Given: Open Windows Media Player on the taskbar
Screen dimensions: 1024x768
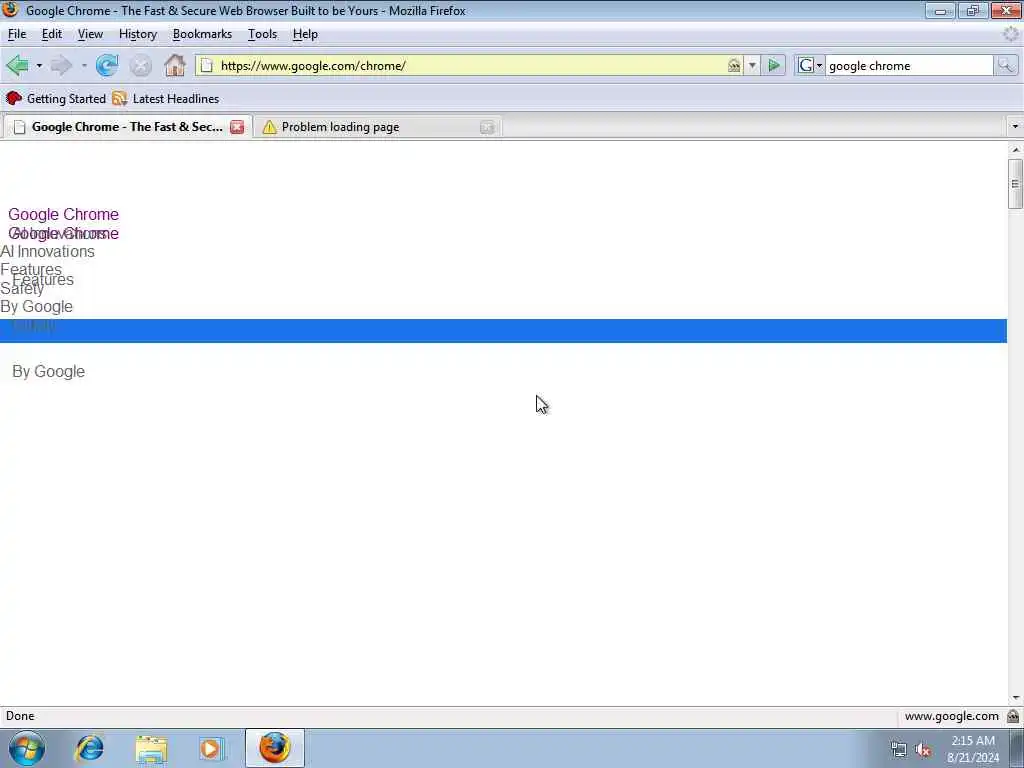Looking at the screenshot, I should pos(212,749).
